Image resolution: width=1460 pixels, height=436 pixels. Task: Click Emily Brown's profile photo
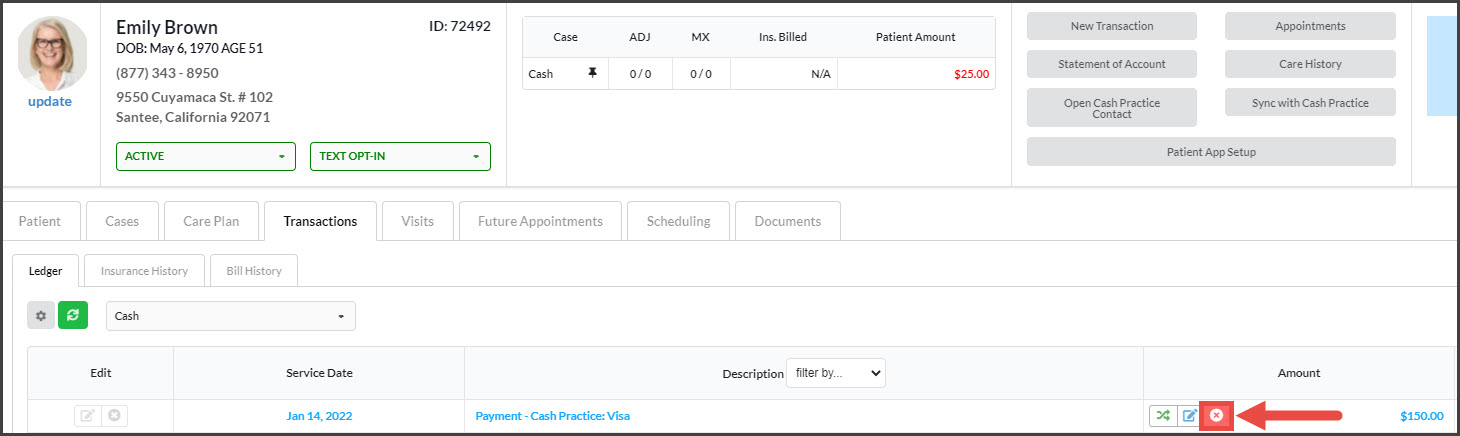point(52,54)
